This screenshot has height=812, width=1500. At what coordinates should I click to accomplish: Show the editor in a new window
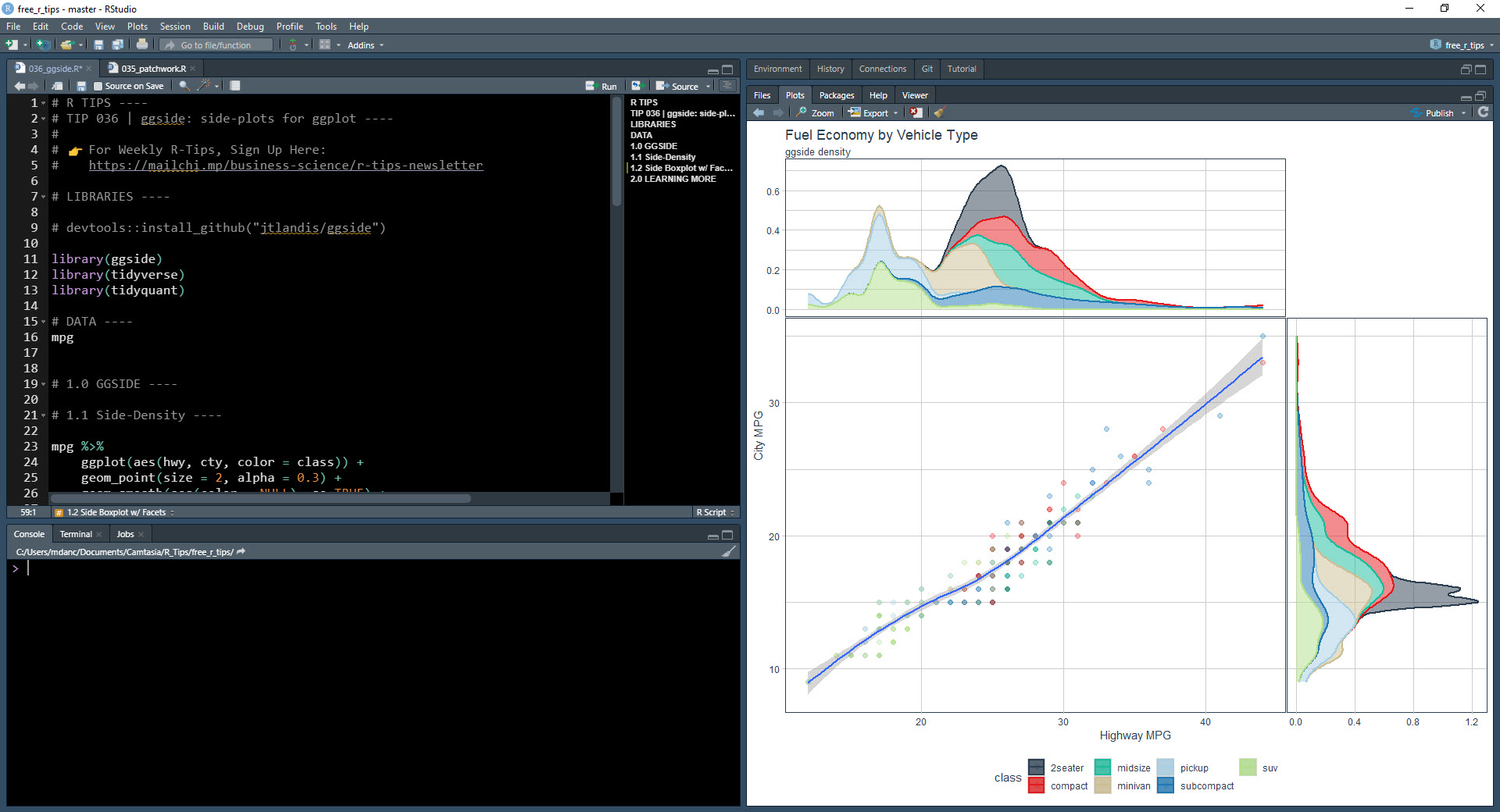click(57, 86)
